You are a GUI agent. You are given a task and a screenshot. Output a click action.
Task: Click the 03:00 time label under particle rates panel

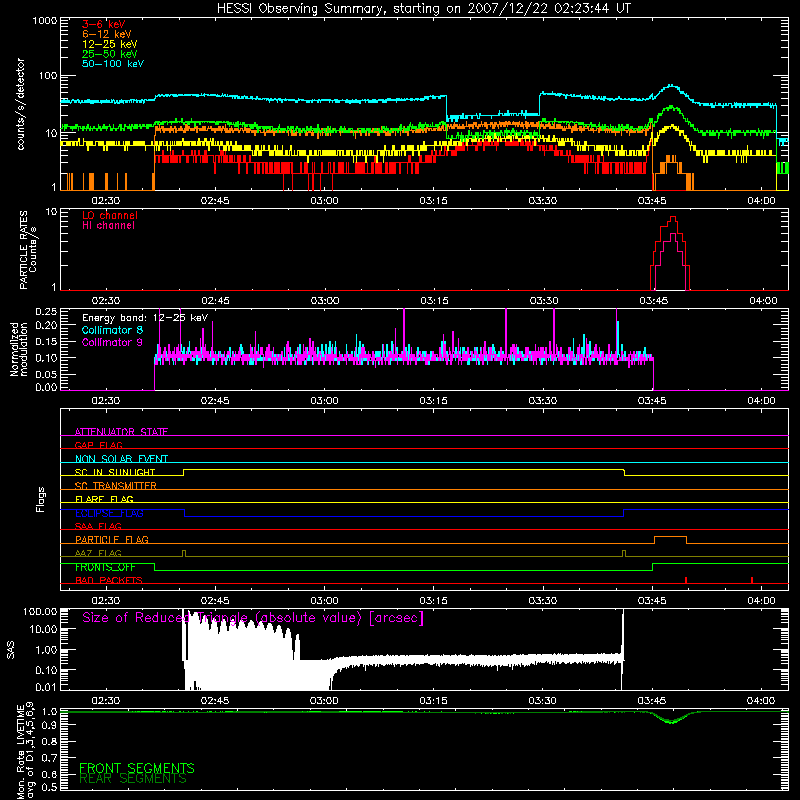[x=324, y=301]
